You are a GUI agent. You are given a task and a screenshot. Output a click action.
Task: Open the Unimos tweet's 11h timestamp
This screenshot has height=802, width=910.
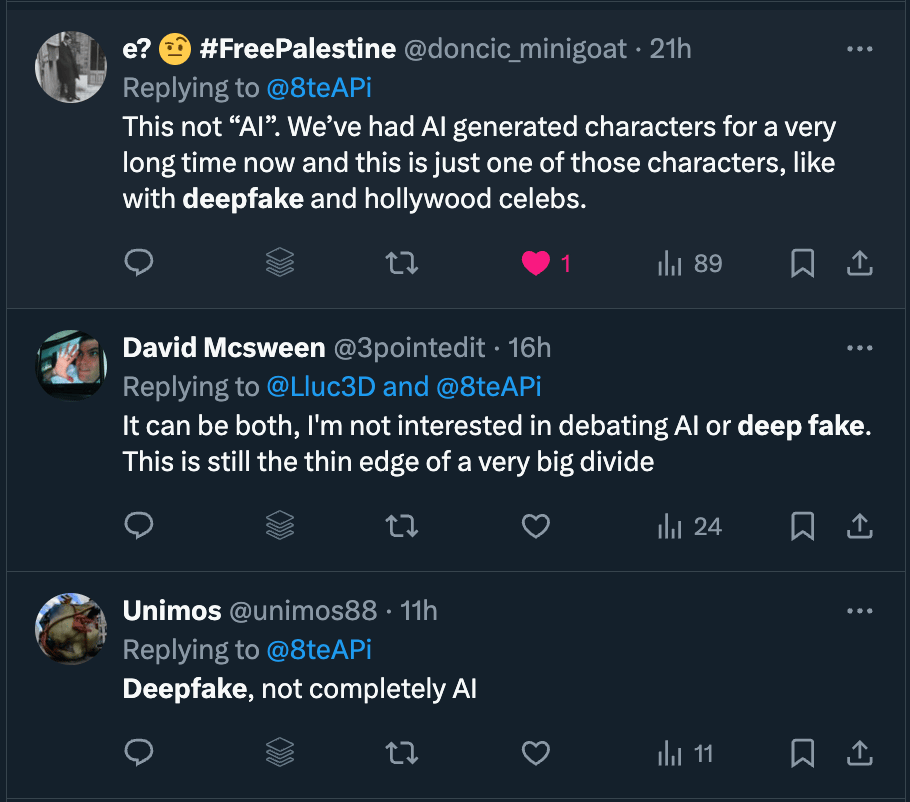click(419, 610)
